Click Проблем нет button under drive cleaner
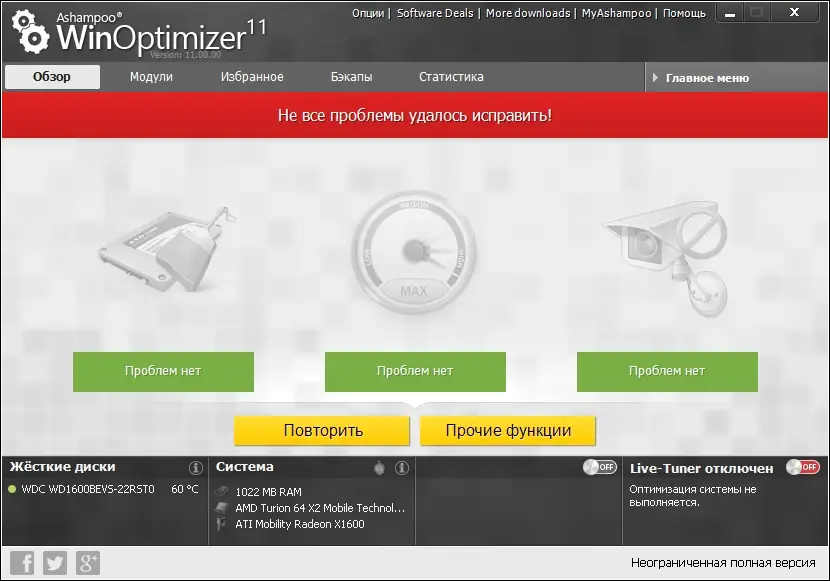The image size is (830, 581). 163,371
